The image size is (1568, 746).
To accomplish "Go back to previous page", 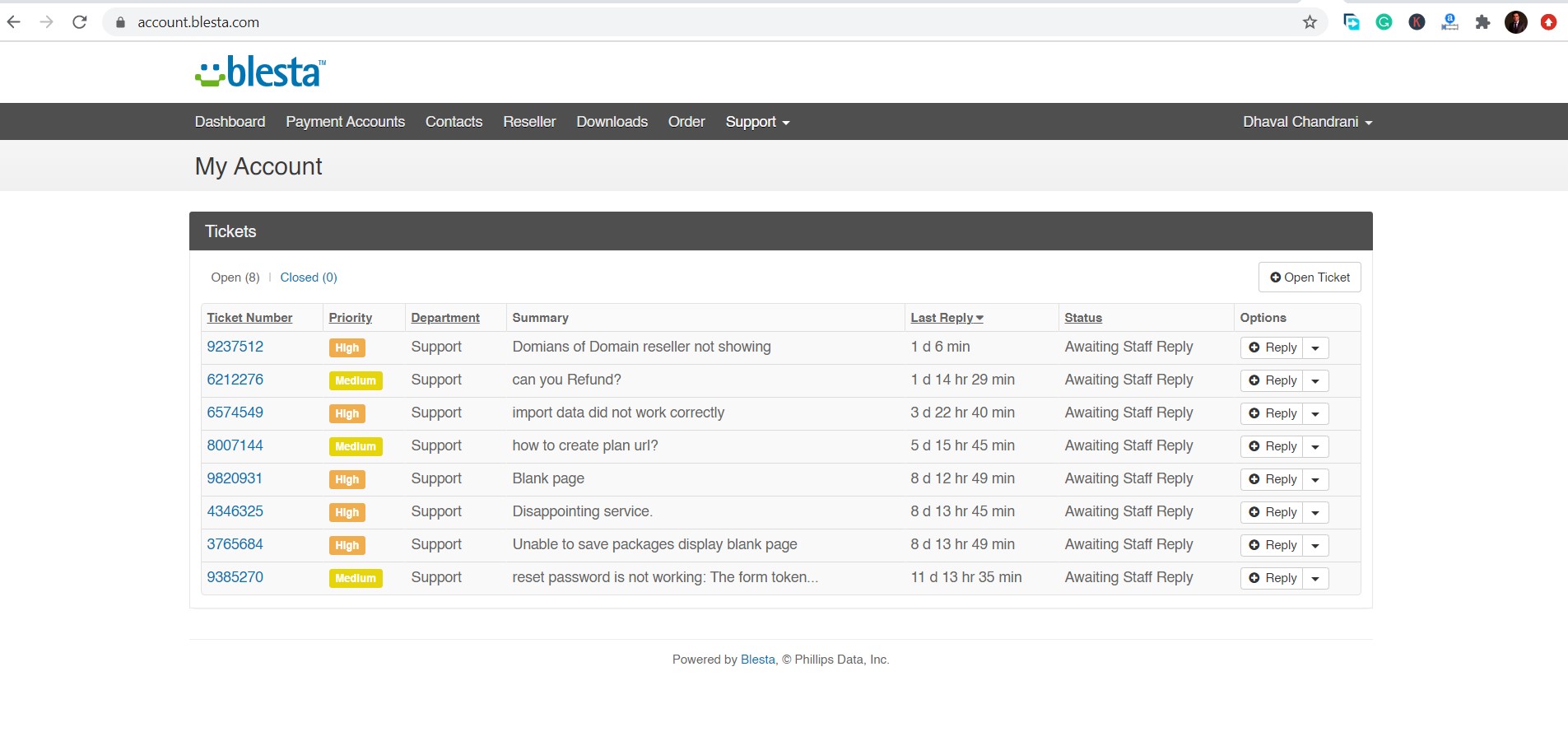I will pos(14,22).
